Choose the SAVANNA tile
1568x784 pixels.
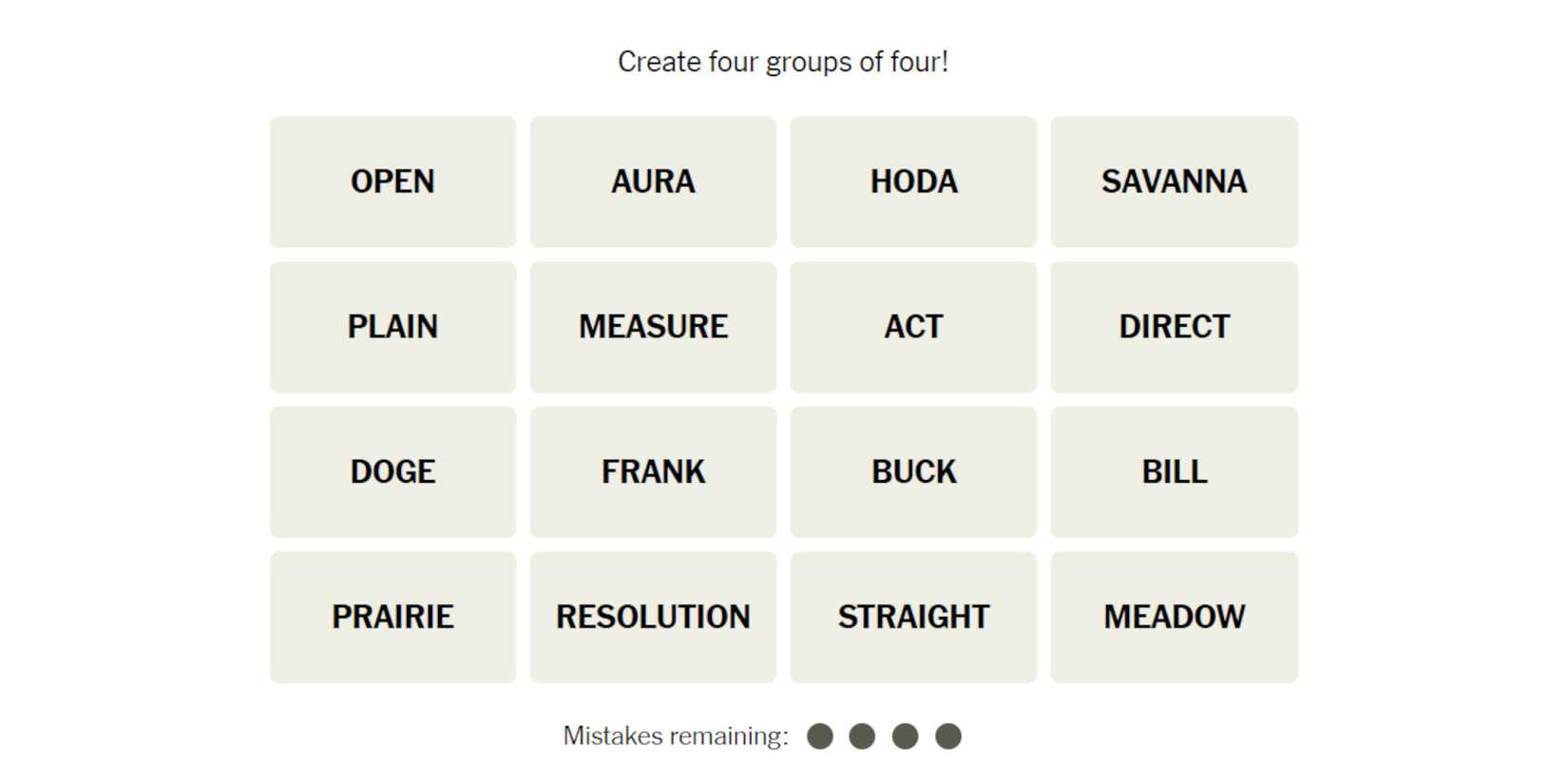(x=1174, y=182)
